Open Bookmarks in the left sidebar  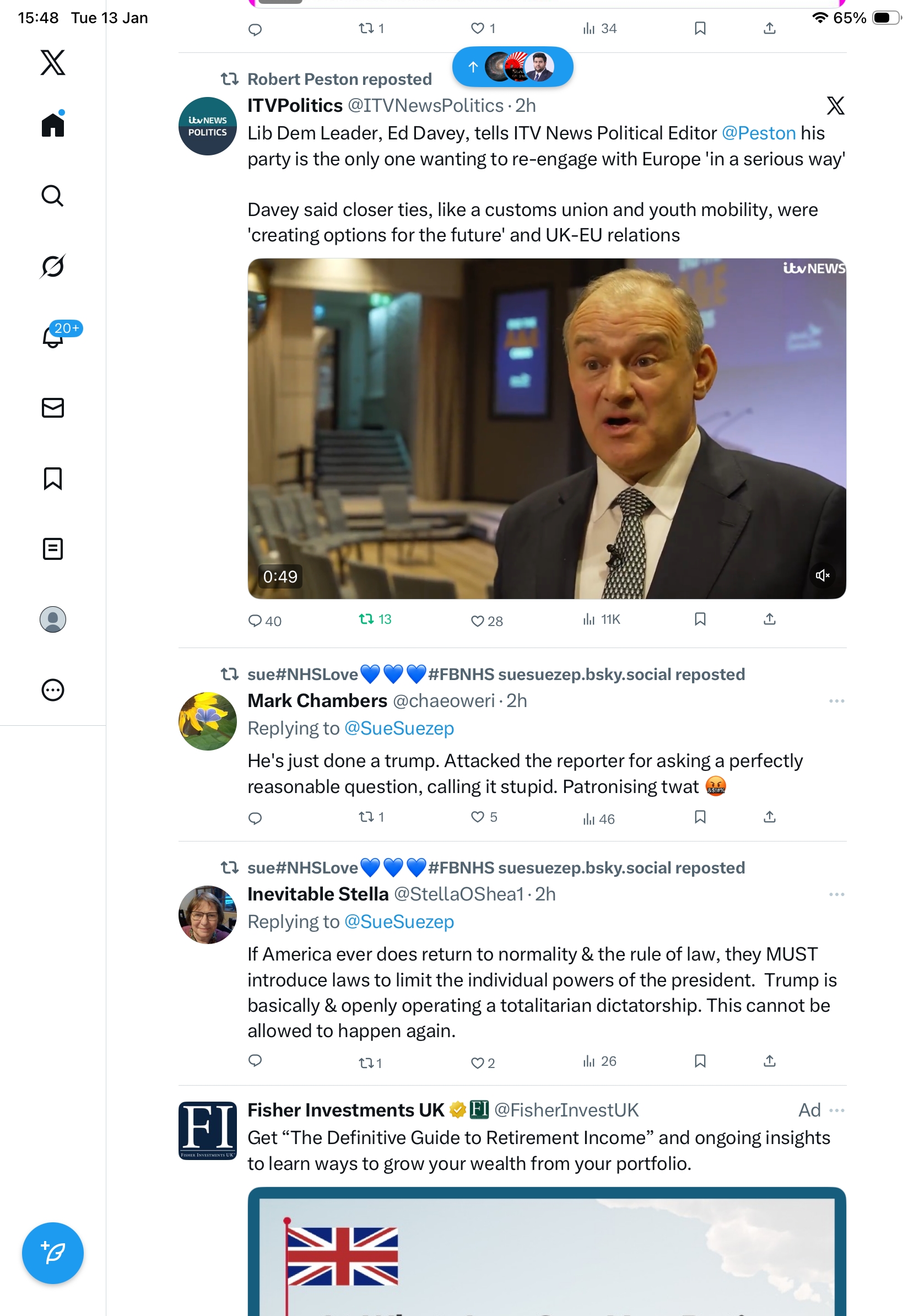tap(53, 478)
